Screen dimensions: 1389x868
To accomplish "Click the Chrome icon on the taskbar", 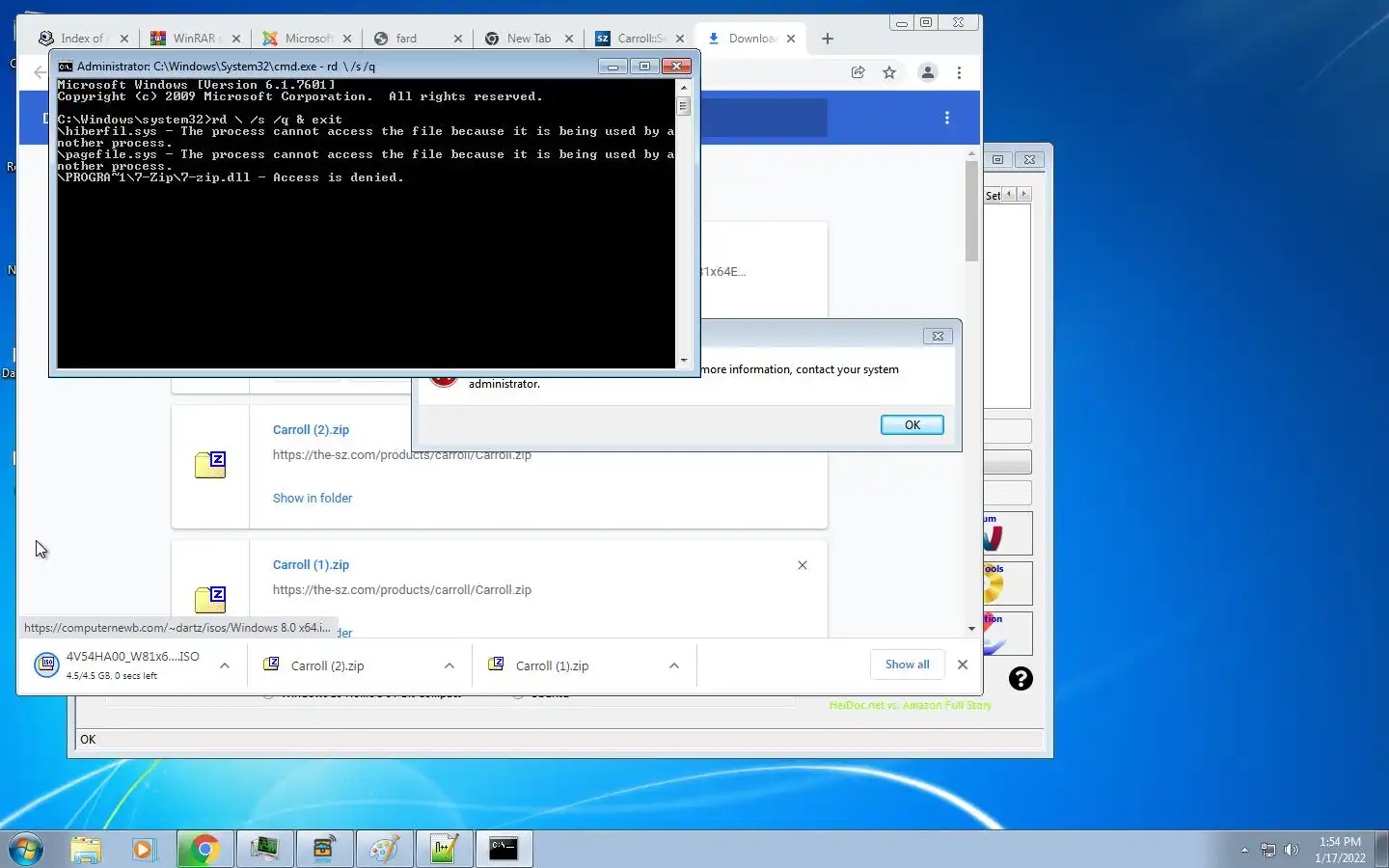I will (204, 849).
